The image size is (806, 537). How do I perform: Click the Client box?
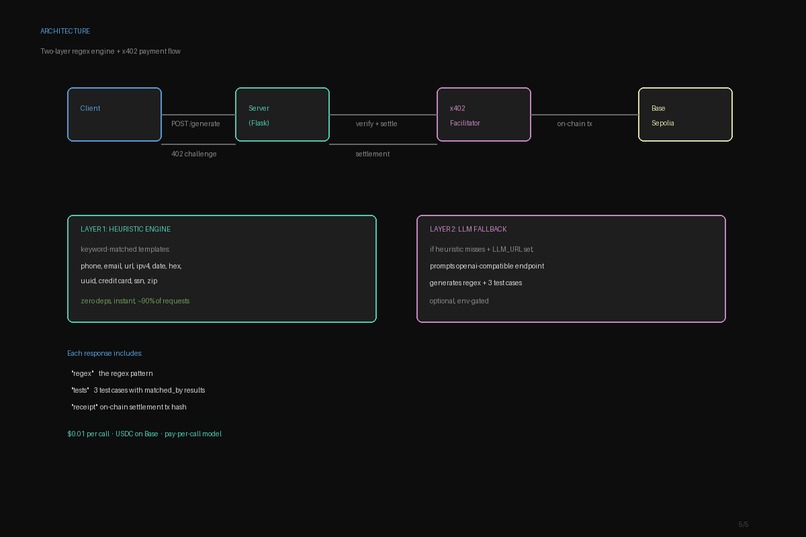click(114, 114)
